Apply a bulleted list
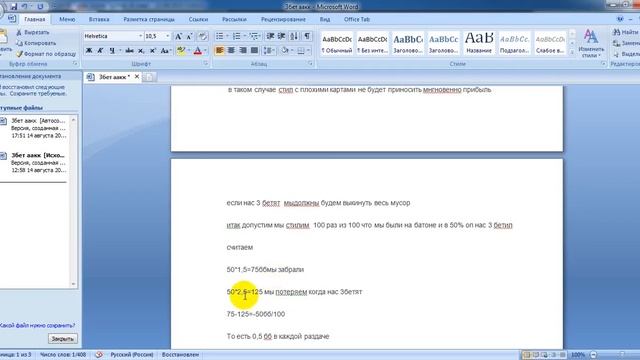 pos(220,37)
